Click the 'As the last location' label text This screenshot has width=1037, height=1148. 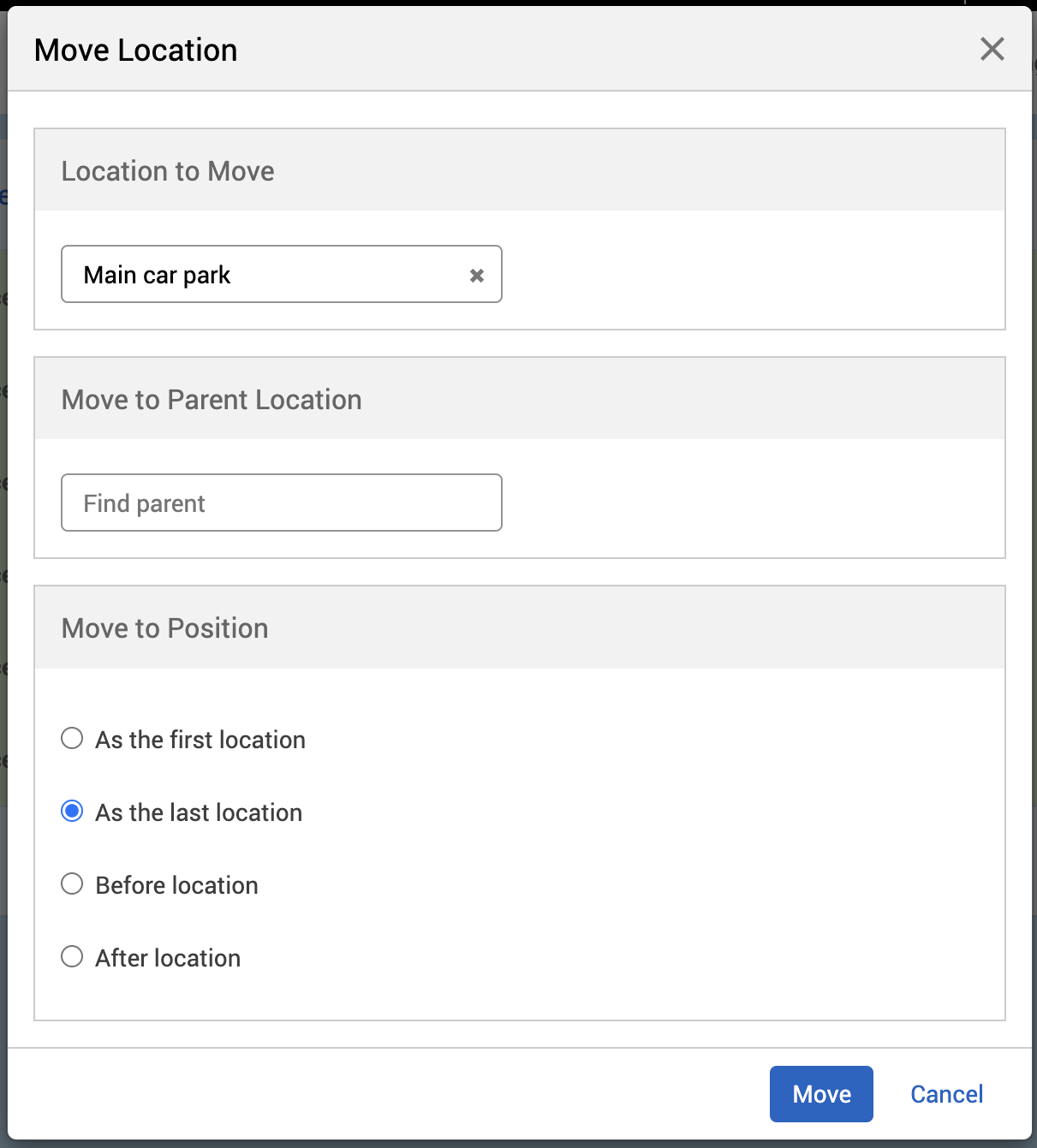coord(199,812)
